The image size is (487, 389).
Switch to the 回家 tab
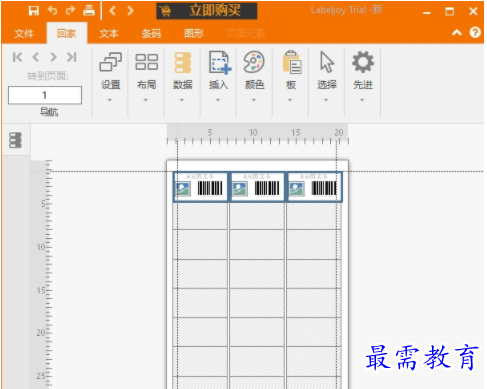tap(67, 33)
